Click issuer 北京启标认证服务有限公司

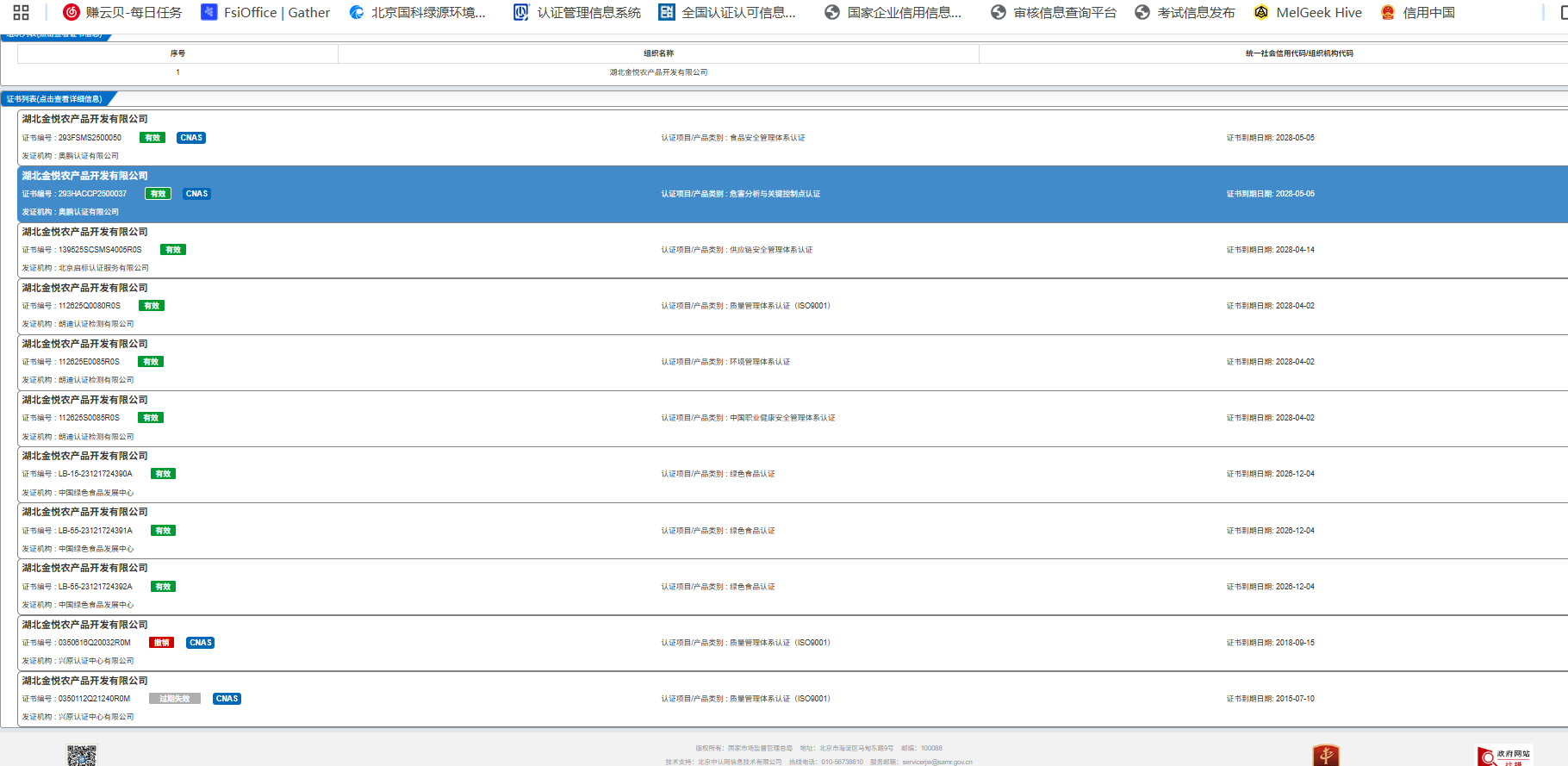(x=103, y=268)
